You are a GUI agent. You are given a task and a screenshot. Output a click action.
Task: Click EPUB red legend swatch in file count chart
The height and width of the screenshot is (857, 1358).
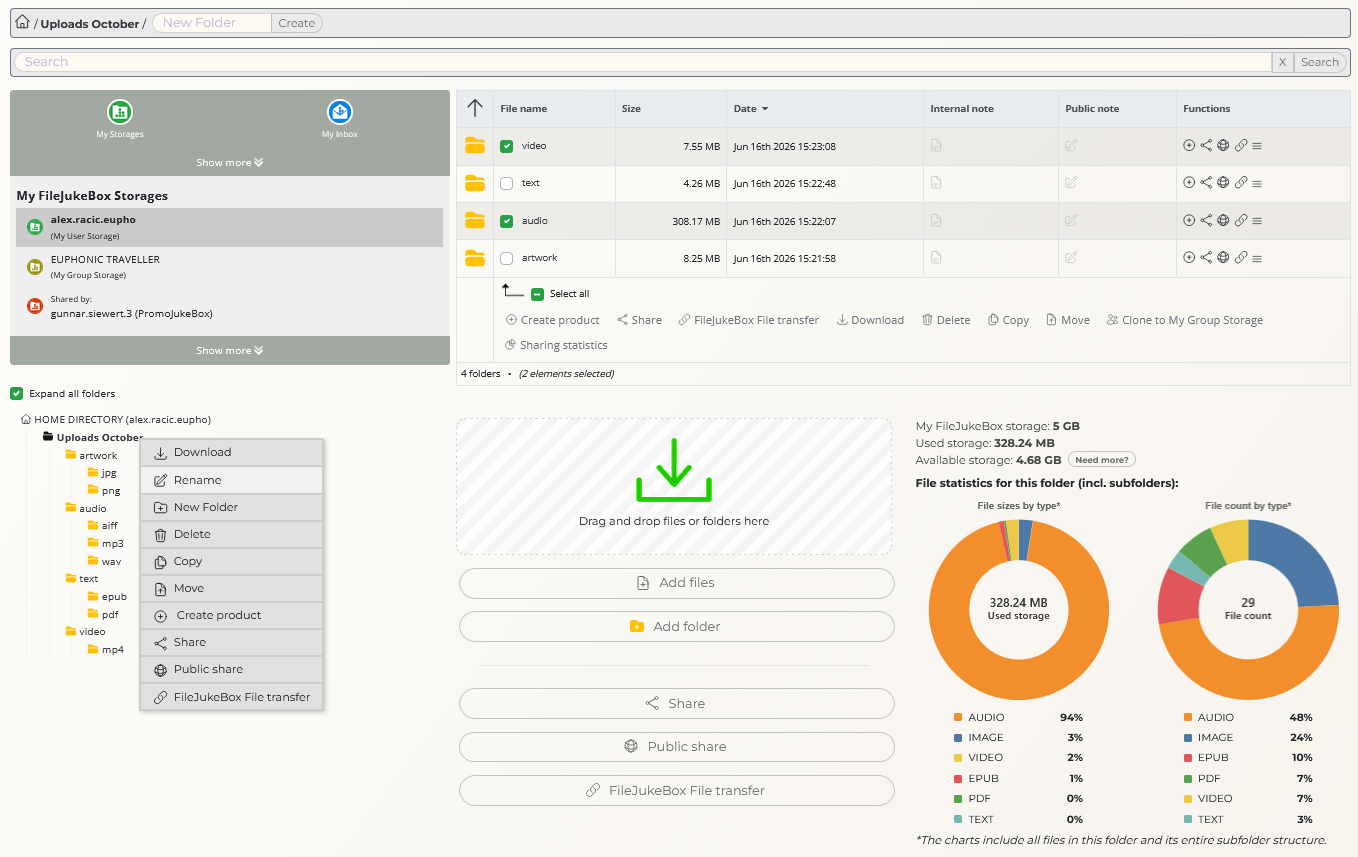point(1188,758)
